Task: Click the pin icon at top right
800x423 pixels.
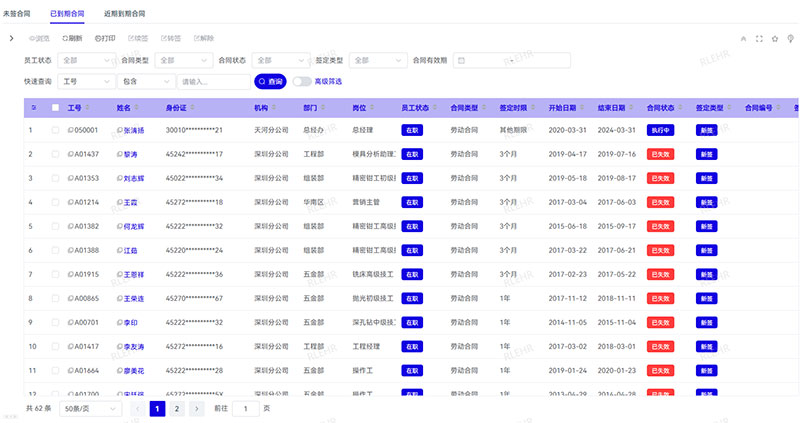Action: [790, 39]
